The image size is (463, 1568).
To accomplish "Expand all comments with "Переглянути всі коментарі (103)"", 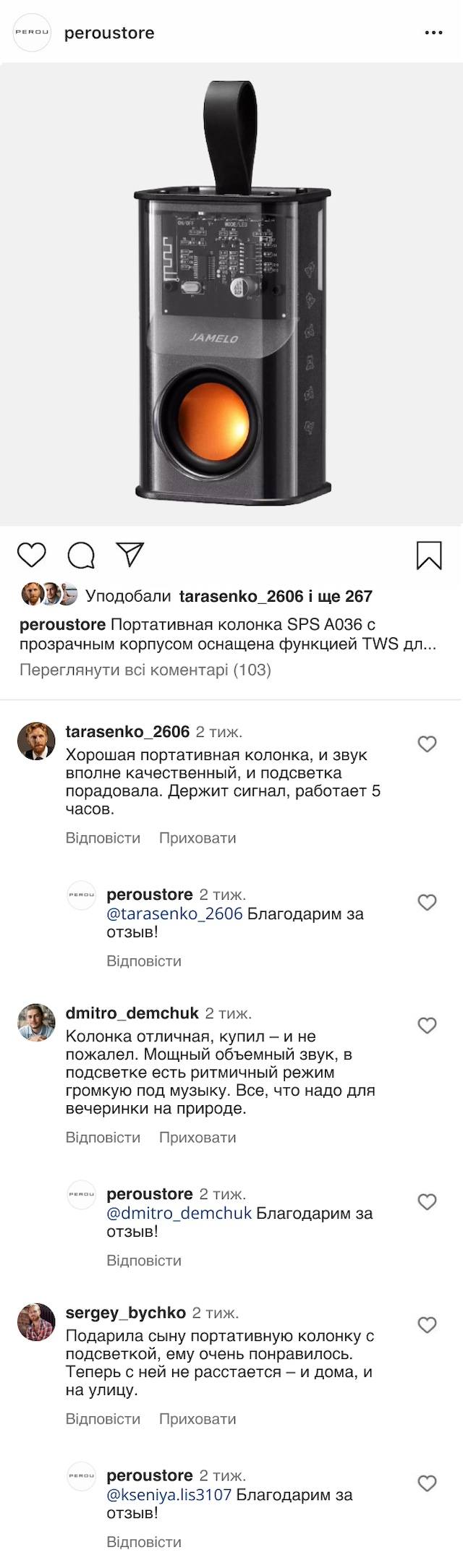I will click(145, 670).
